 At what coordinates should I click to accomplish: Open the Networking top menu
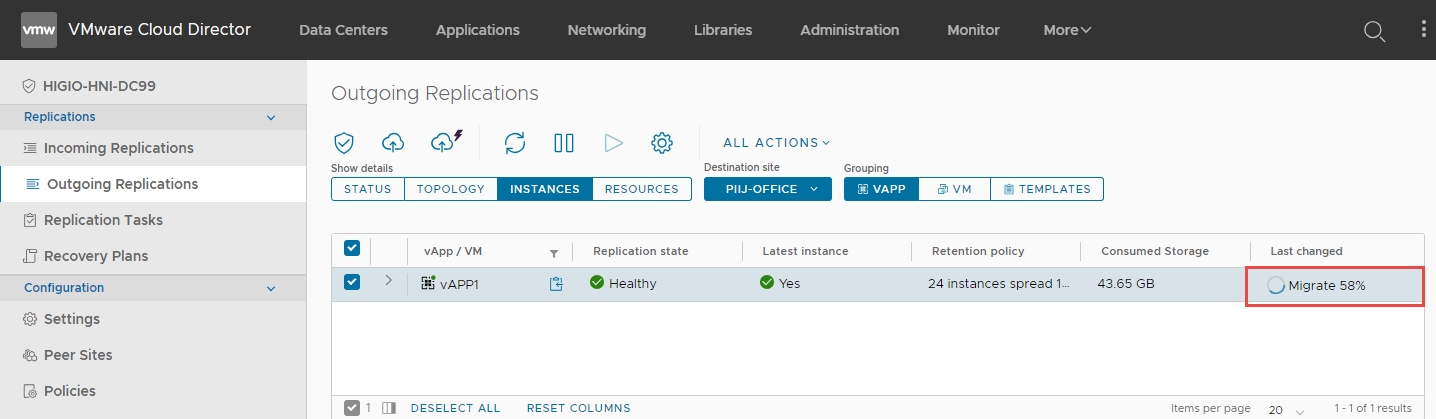[x=606, y=30]
